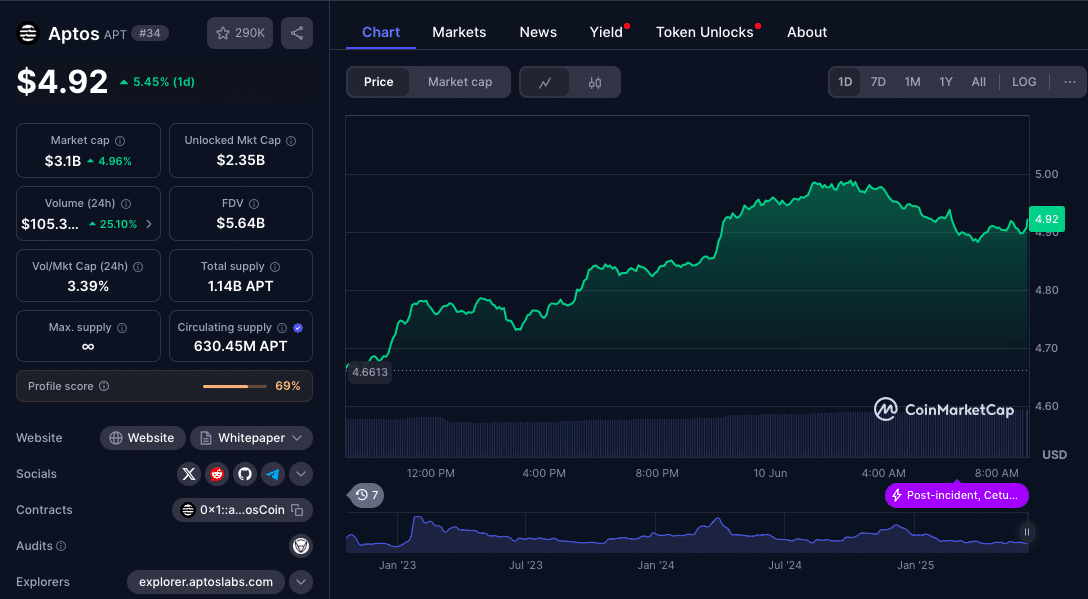
Task: Select the Price chart toggle
Action: 378,82
